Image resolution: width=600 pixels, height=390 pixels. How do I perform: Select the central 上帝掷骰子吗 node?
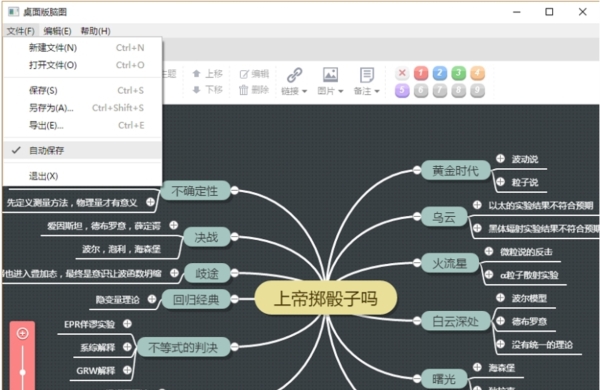click(326, 298)
